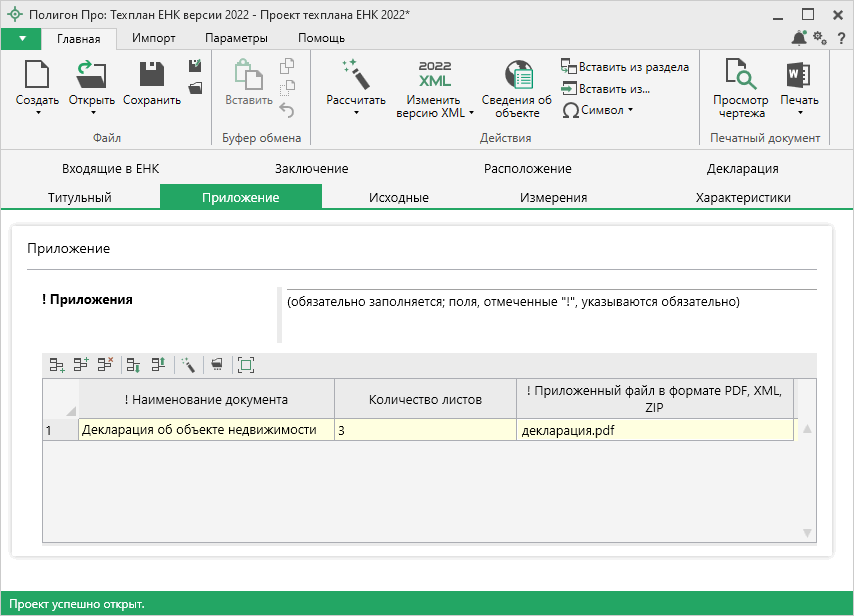
Task: Open Сведения об объекте
Action: coord(517,76)
